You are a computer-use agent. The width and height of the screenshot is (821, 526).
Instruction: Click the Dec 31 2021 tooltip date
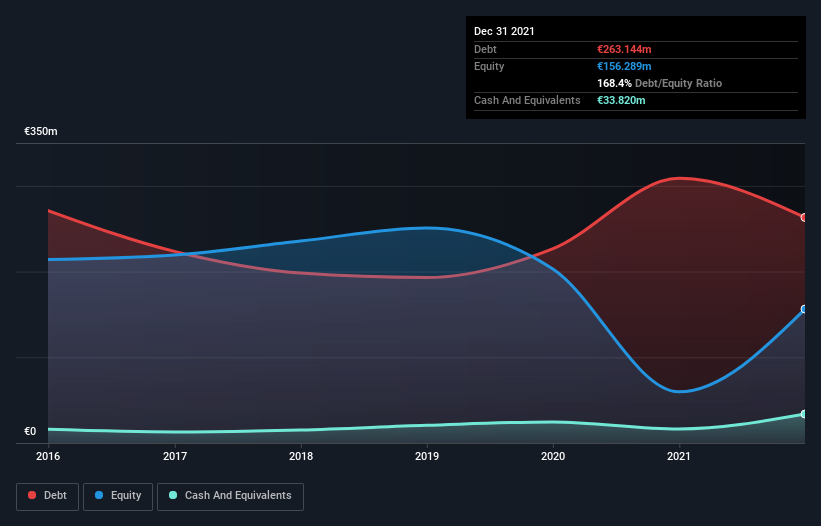[504, 31]
